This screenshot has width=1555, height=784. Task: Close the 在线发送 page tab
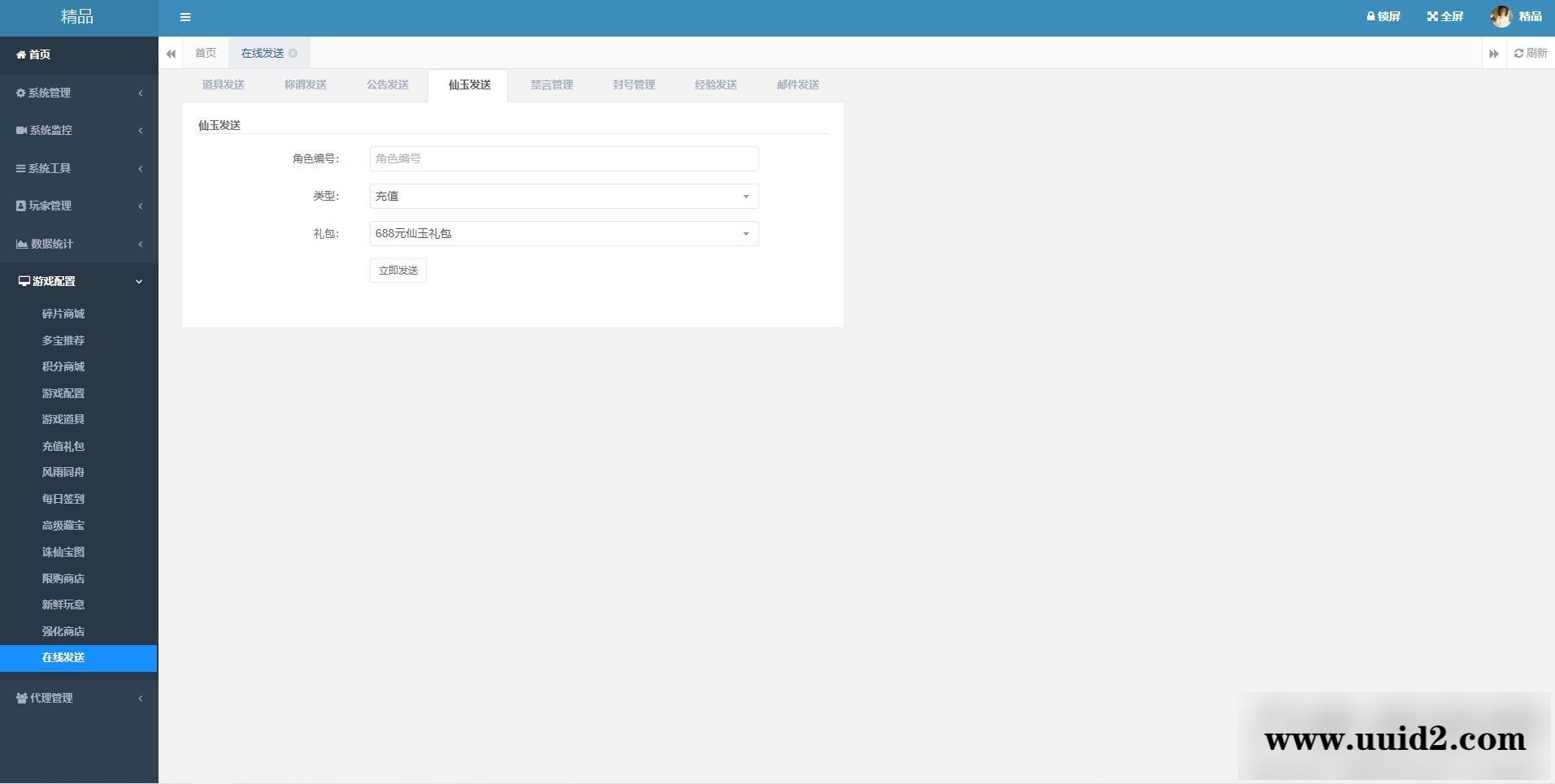[x=293, y=53]
